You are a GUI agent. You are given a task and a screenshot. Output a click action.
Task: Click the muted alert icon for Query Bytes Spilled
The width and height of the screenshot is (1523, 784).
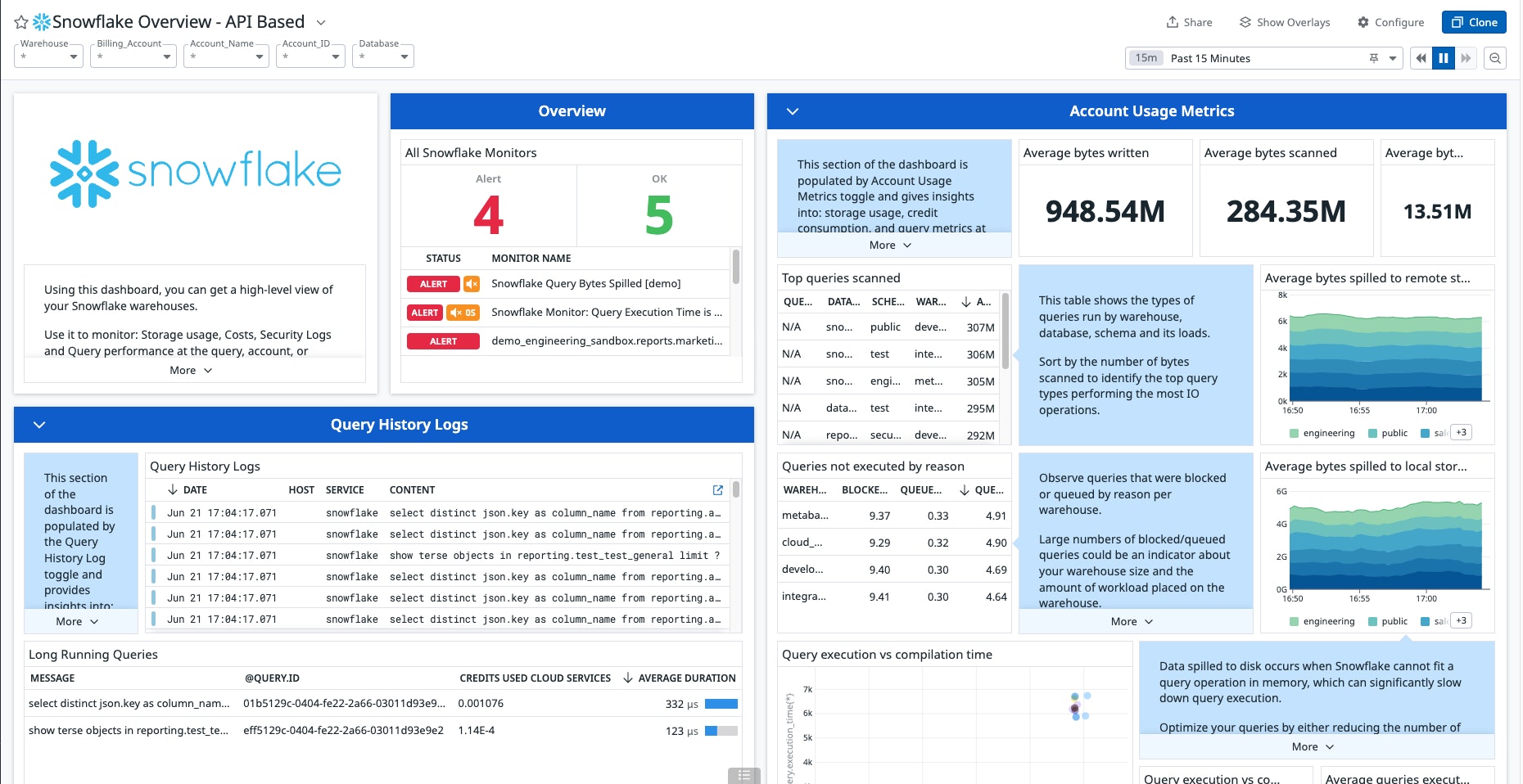point(472,284)
